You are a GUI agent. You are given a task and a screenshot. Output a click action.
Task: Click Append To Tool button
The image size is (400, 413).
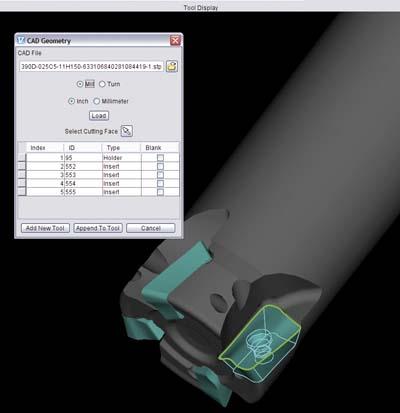tap(98, 228)
